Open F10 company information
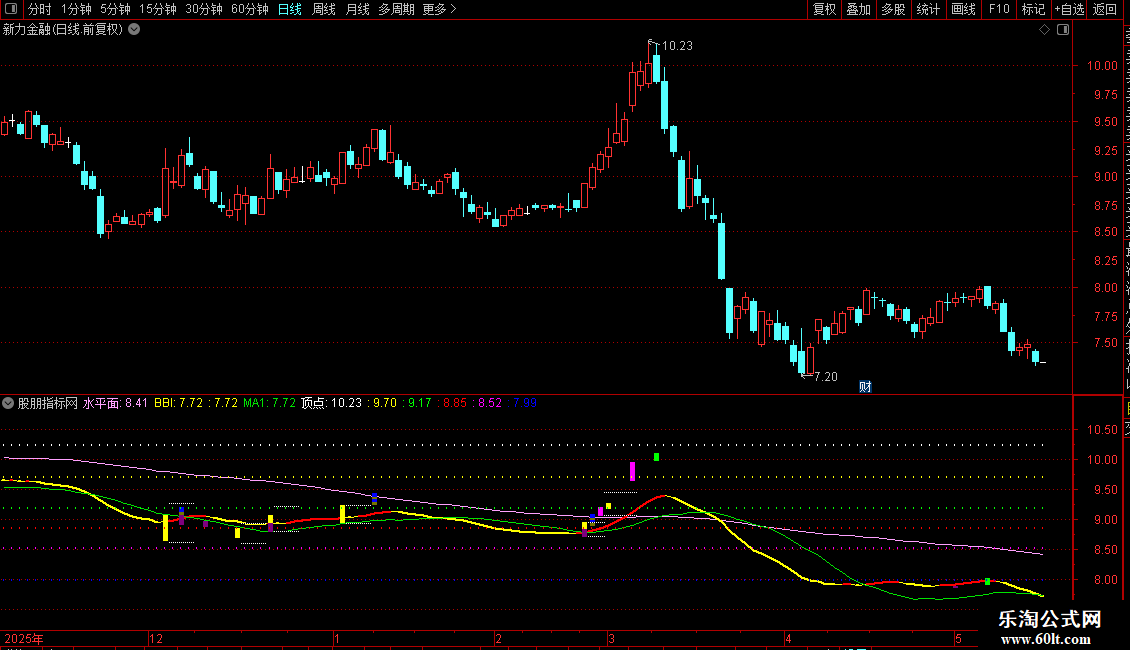Screen dimensions: 1130x650 click(999, 9)
